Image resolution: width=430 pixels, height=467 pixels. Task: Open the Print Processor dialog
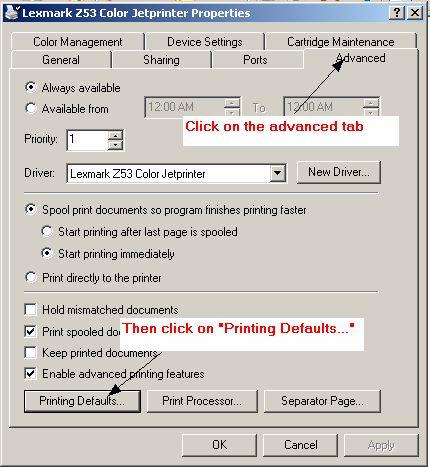[202, 401]
